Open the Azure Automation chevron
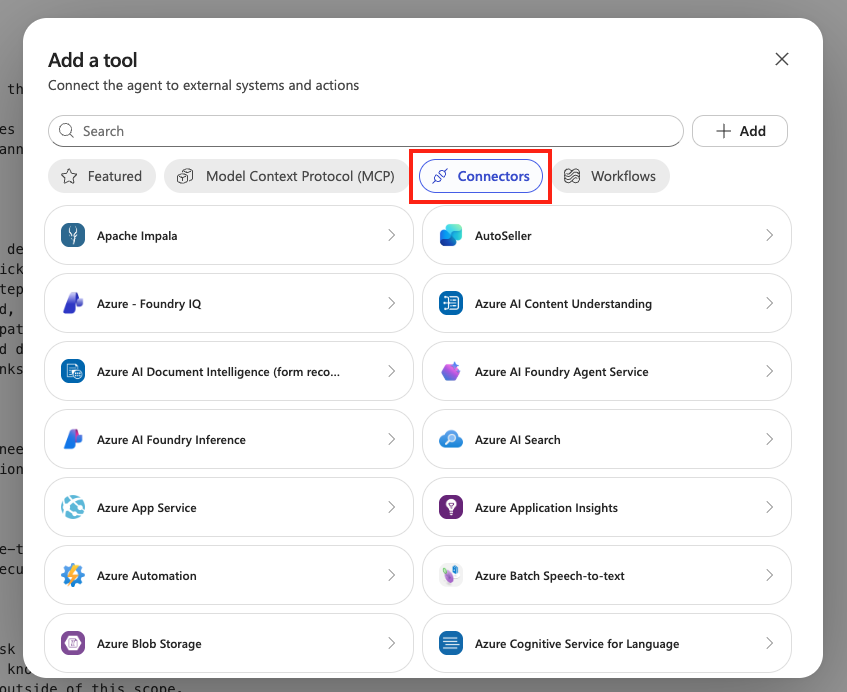This screenshot has height=692, width=847. click(x=392, y=576)
